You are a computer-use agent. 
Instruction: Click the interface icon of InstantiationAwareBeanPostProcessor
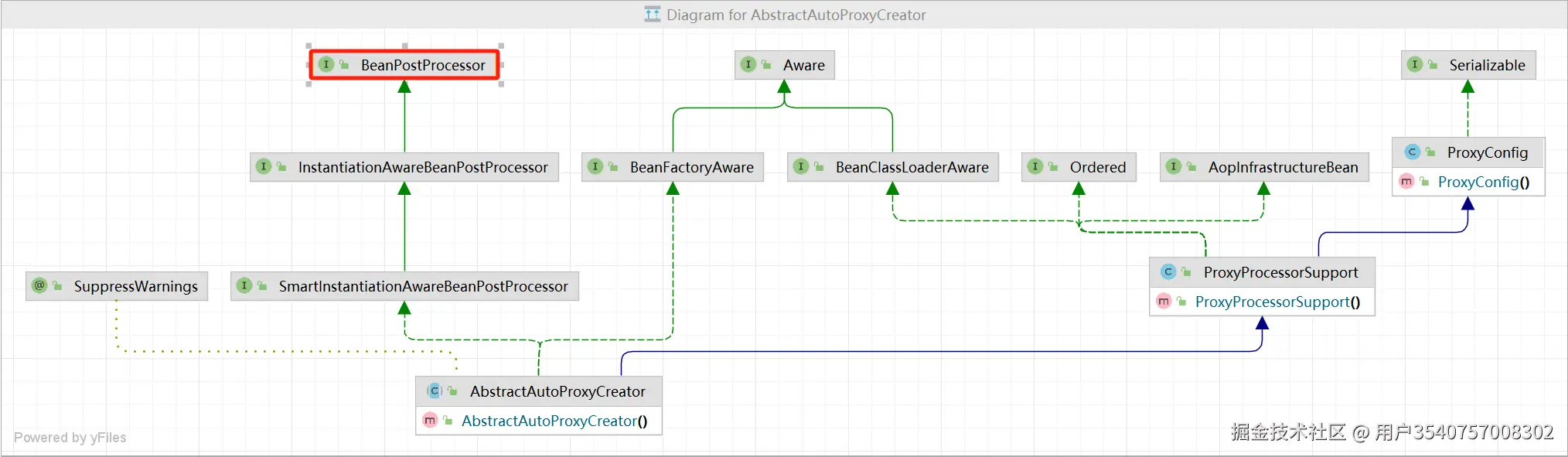tap(264, 167)
